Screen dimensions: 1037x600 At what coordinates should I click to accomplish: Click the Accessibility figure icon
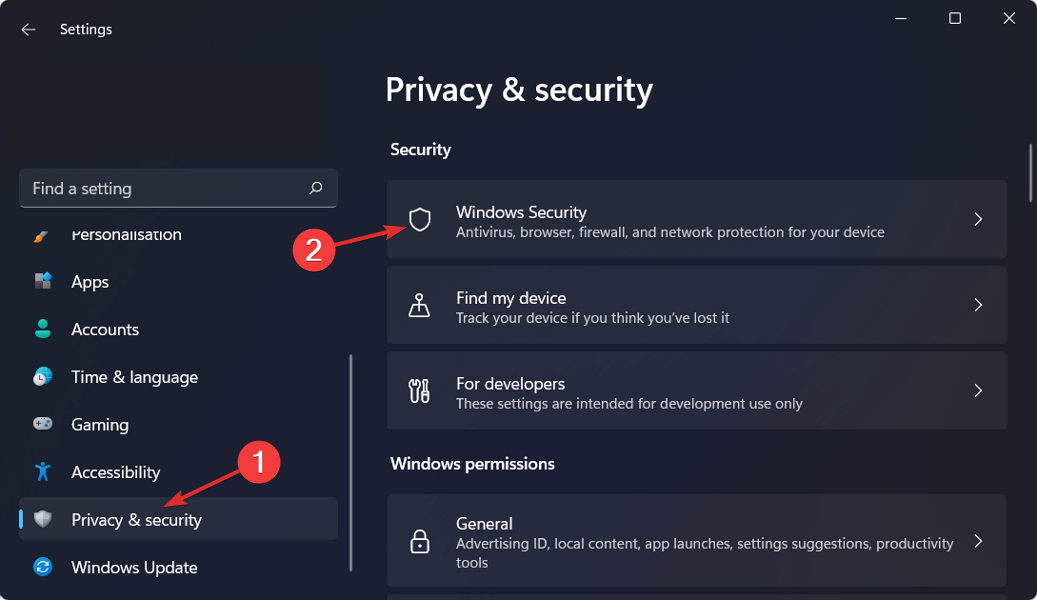tap(43, 471)
